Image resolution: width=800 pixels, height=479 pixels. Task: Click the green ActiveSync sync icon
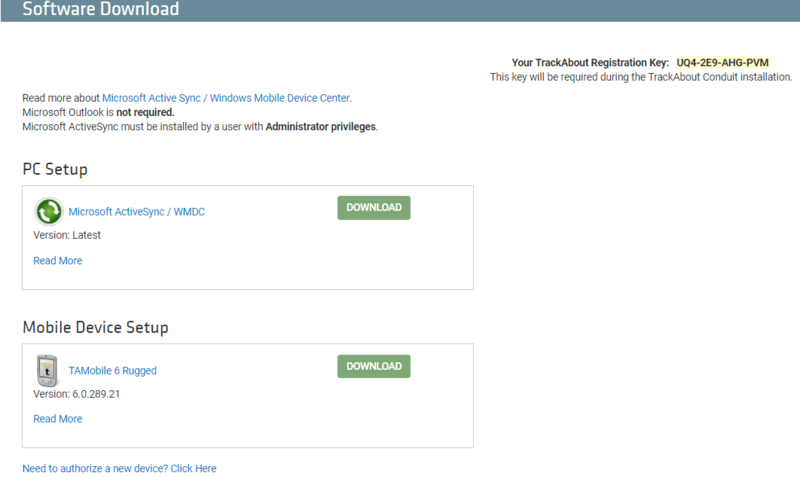[x=48, y=211]
